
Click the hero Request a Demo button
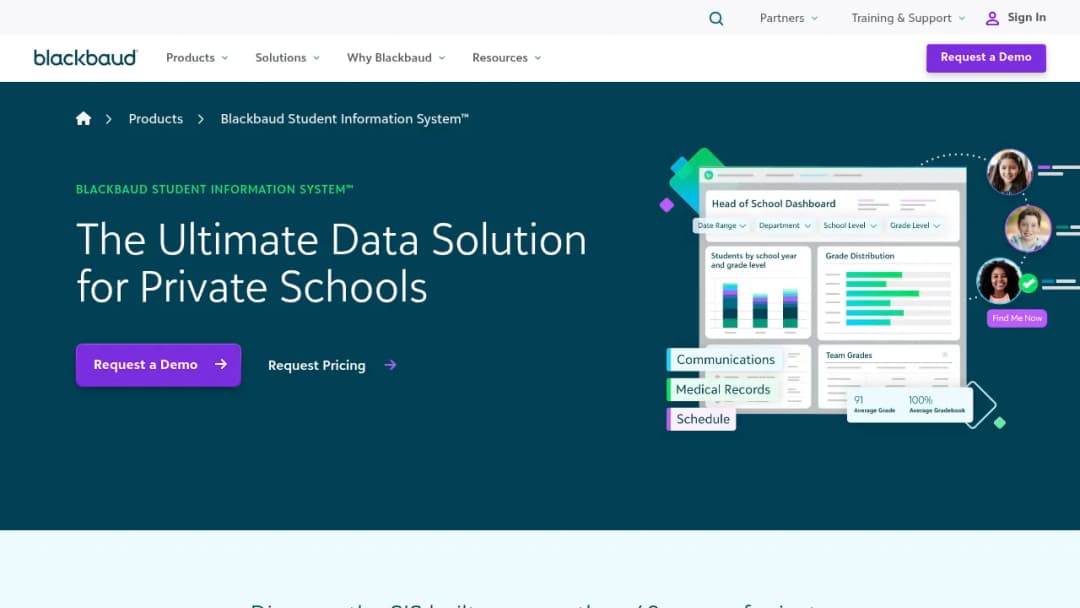(x=158, y=365)
